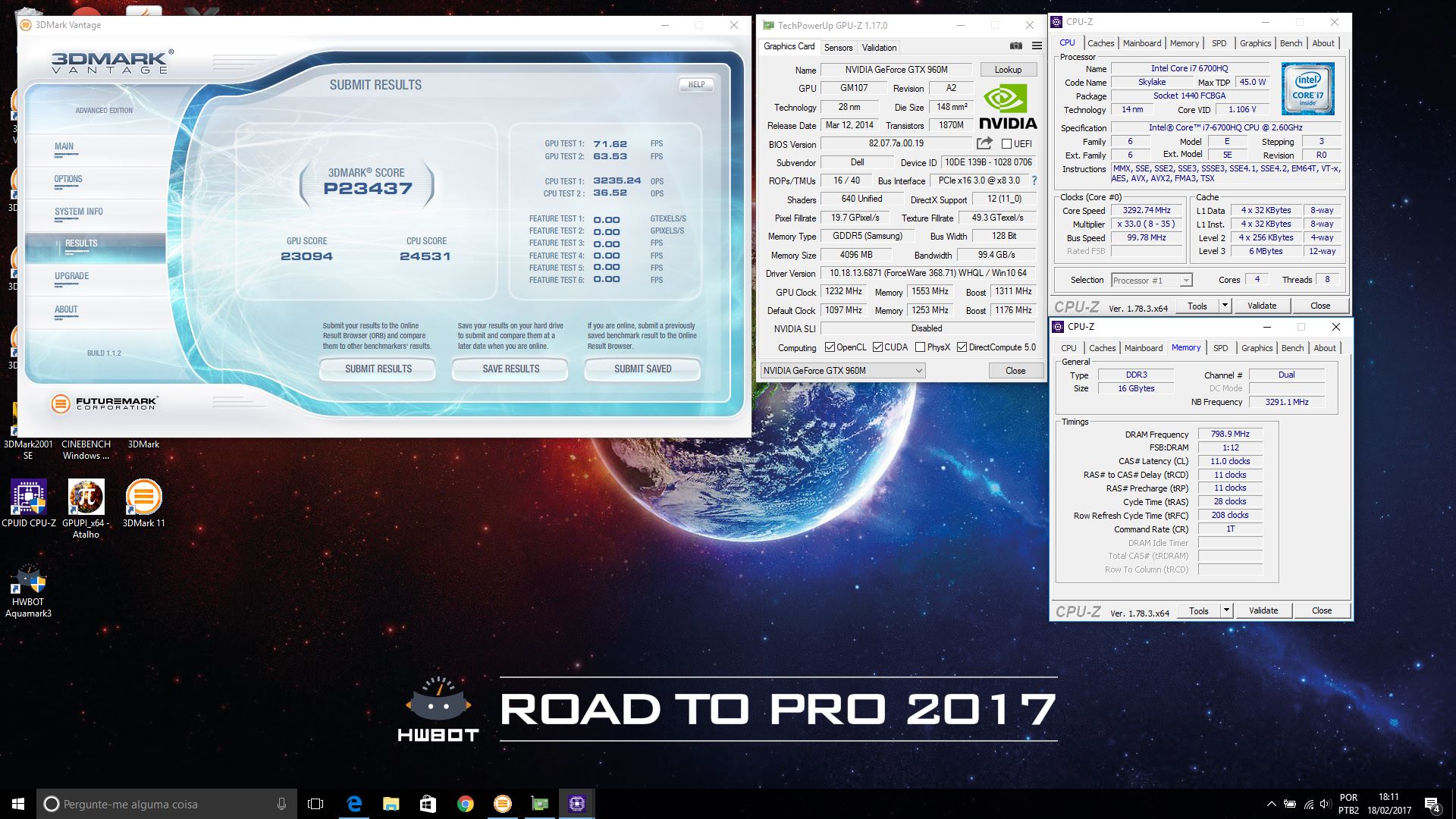Open Bench tab in lower CPU-Z window
Viewport: 1456px width, 819px height.
point(1292,348)
